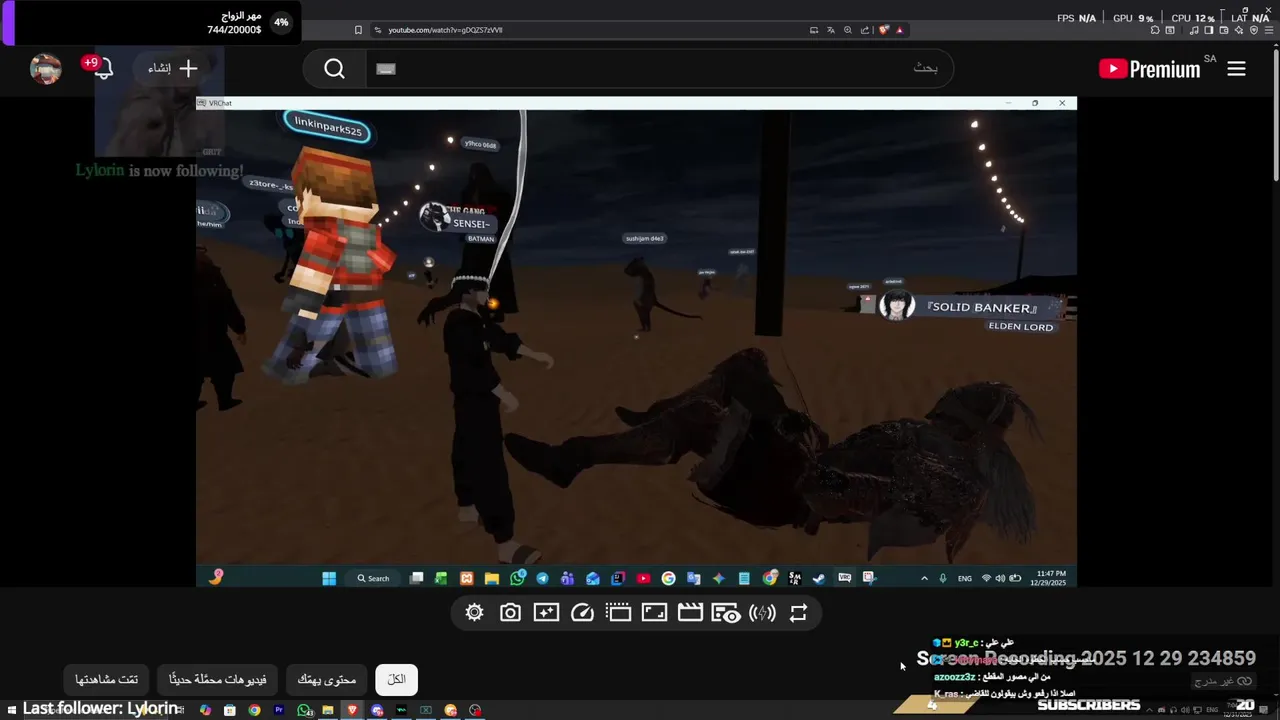The width and height of the screenshot is (1280, 720).
Task: Open WhatsApp on outer taskbar
Action: 304,710
